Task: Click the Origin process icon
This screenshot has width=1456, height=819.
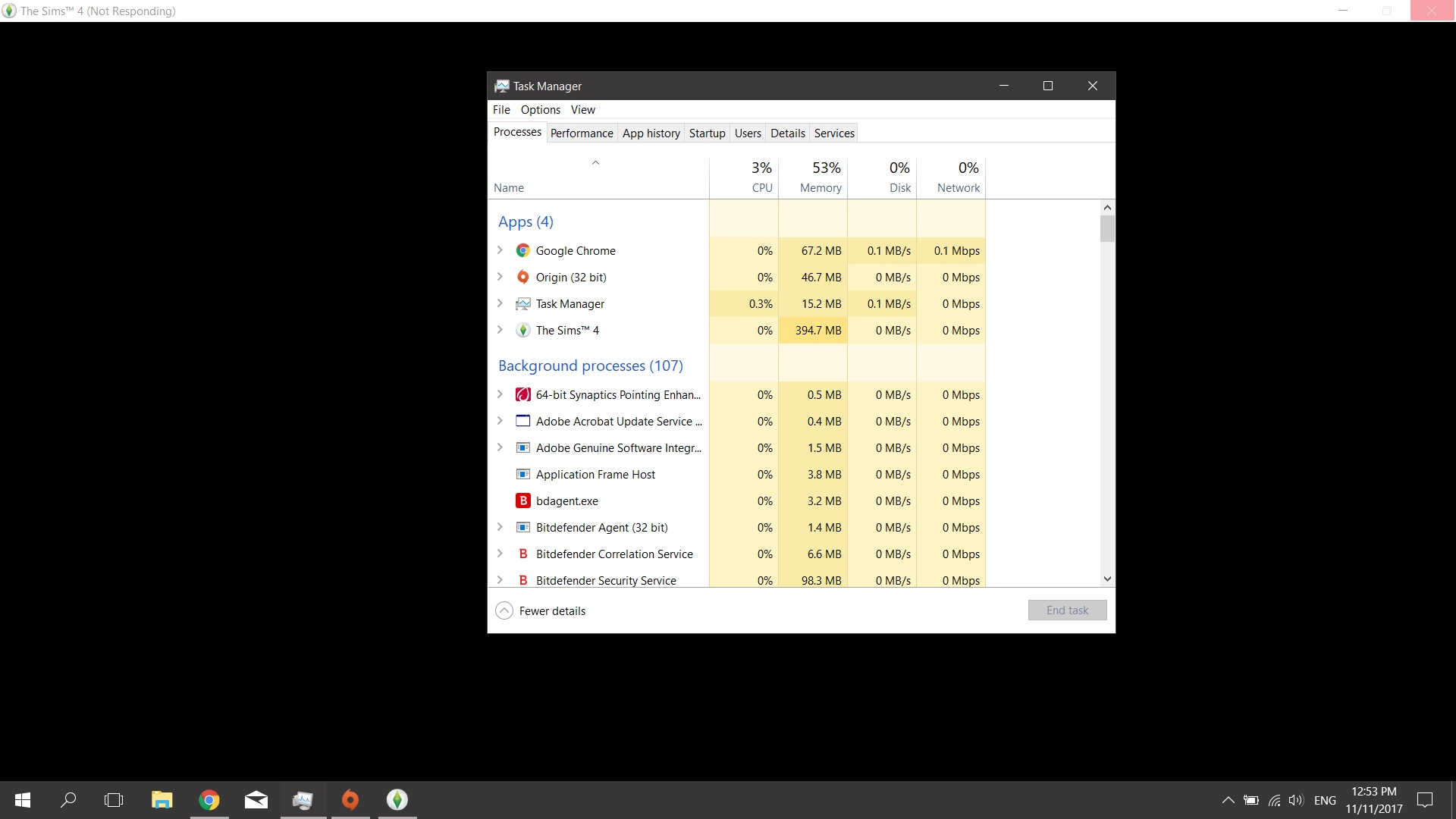Action: click(522, 277)
